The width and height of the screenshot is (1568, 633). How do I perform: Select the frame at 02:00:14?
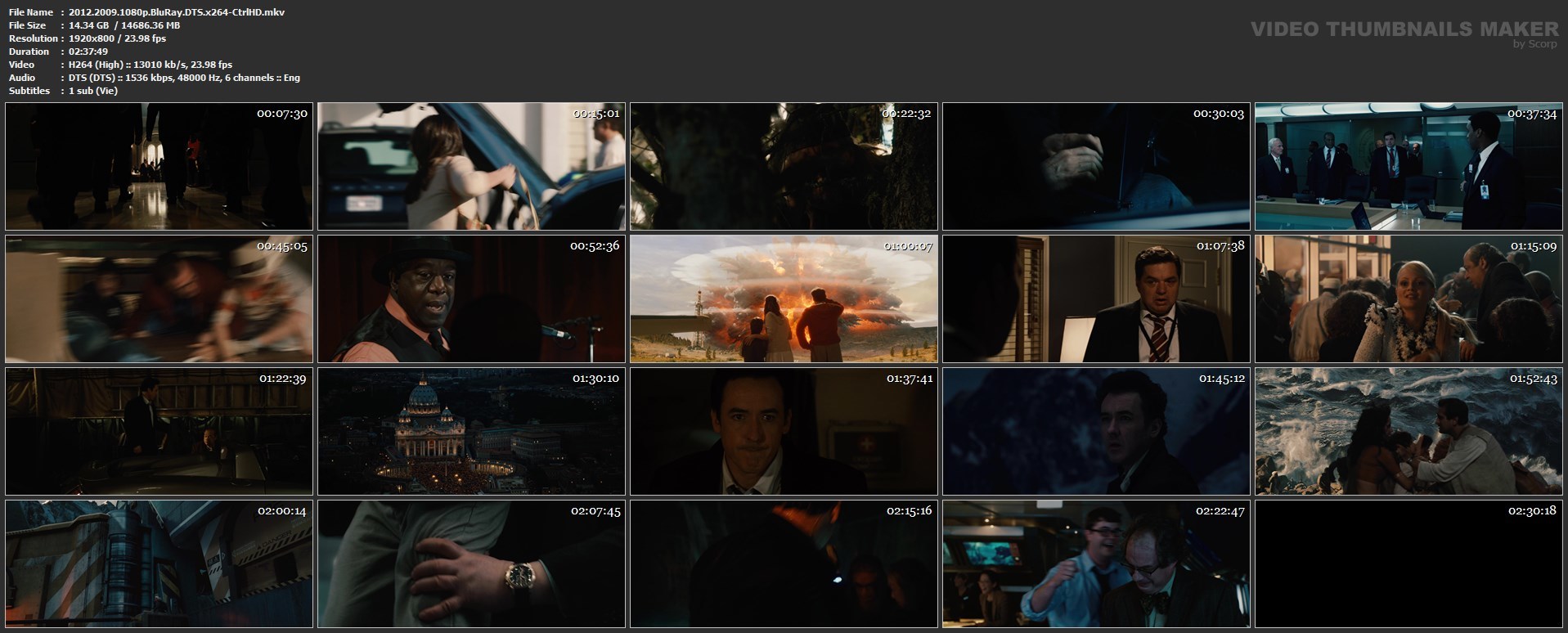click(159, 563)
